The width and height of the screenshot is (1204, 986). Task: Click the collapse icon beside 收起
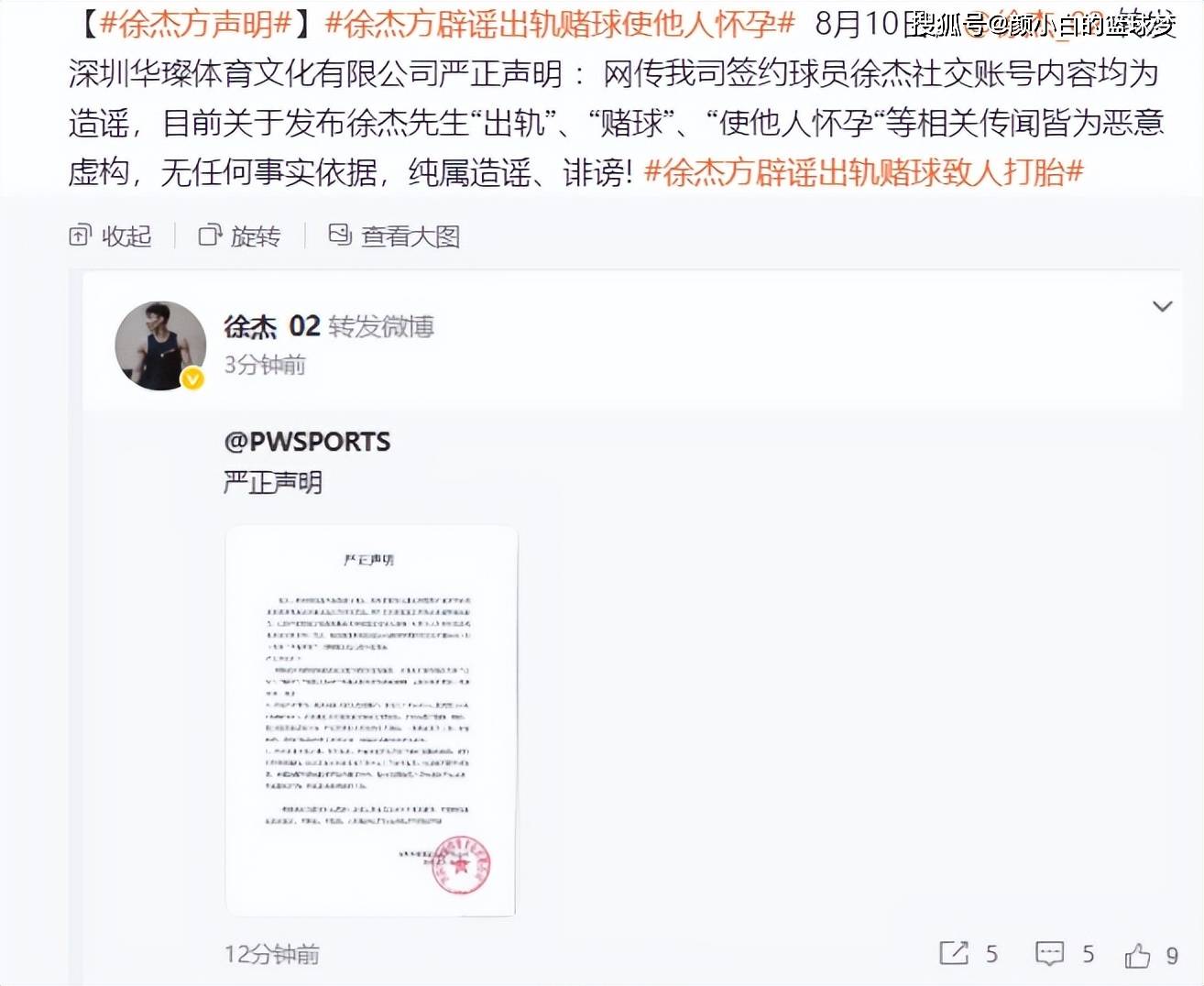point(80,236)
